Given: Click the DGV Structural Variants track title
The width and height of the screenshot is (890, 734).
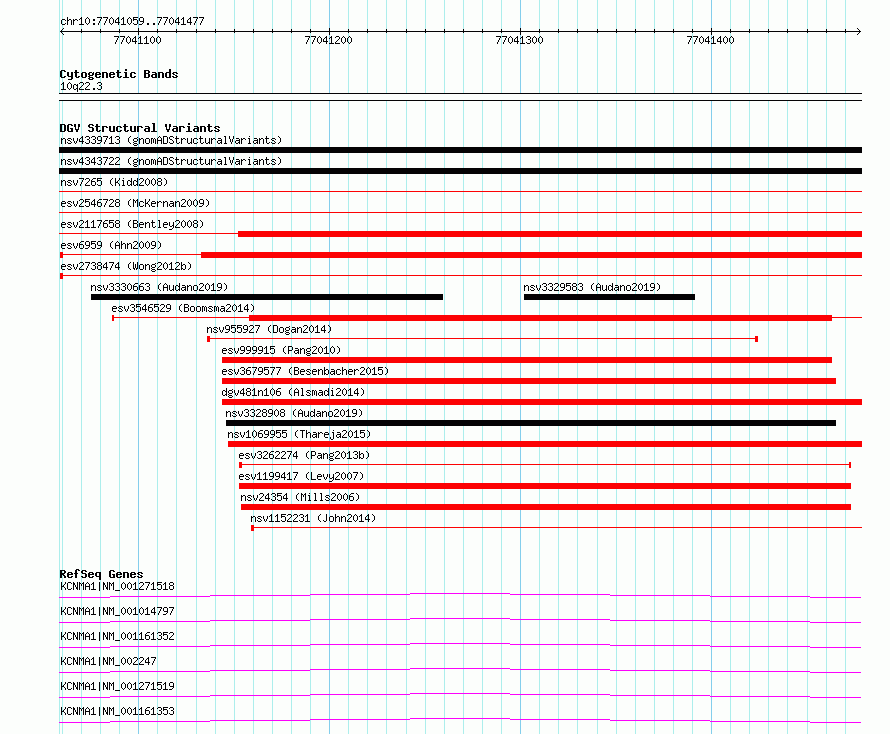Looking at the screenshot, I should coord(140,128).
